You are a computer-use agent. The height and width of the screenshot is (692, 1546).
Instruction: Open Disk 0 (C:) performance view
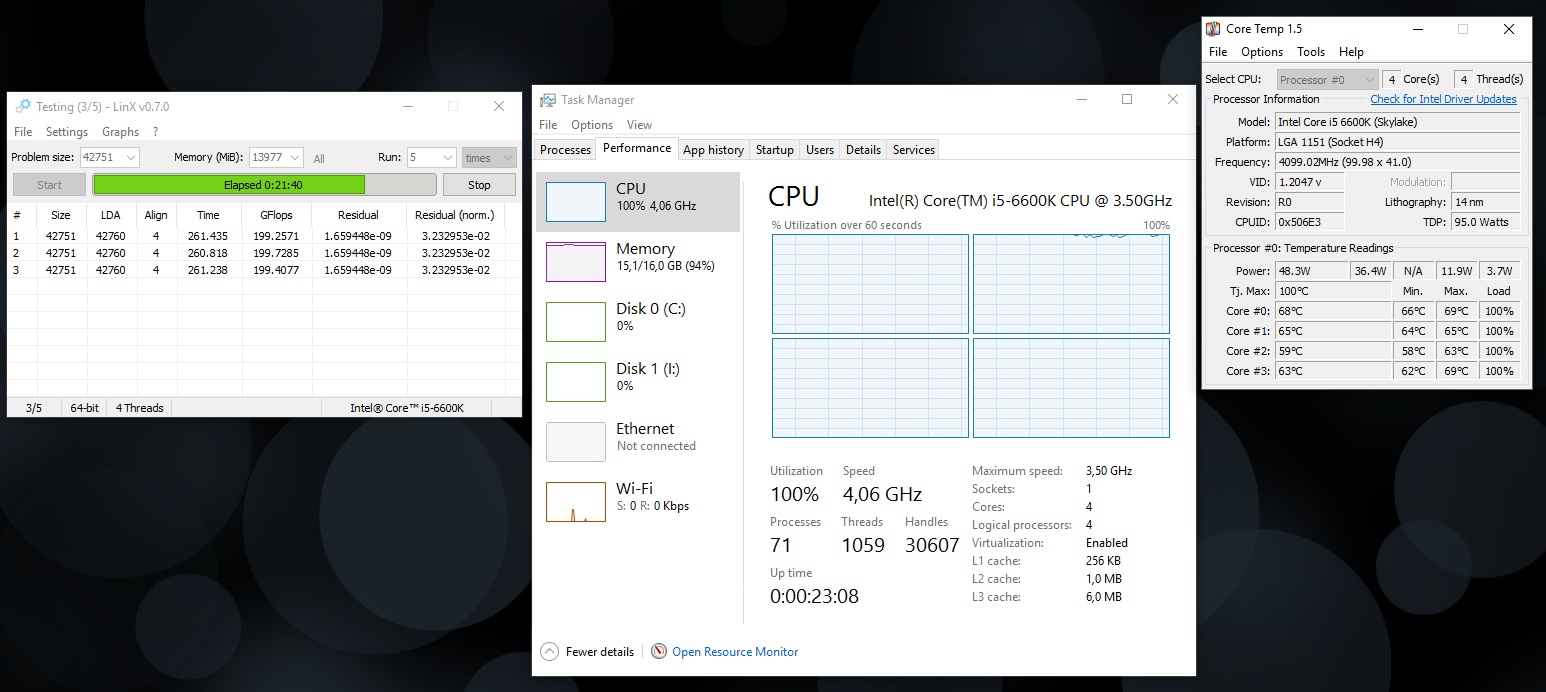point(640,322)
